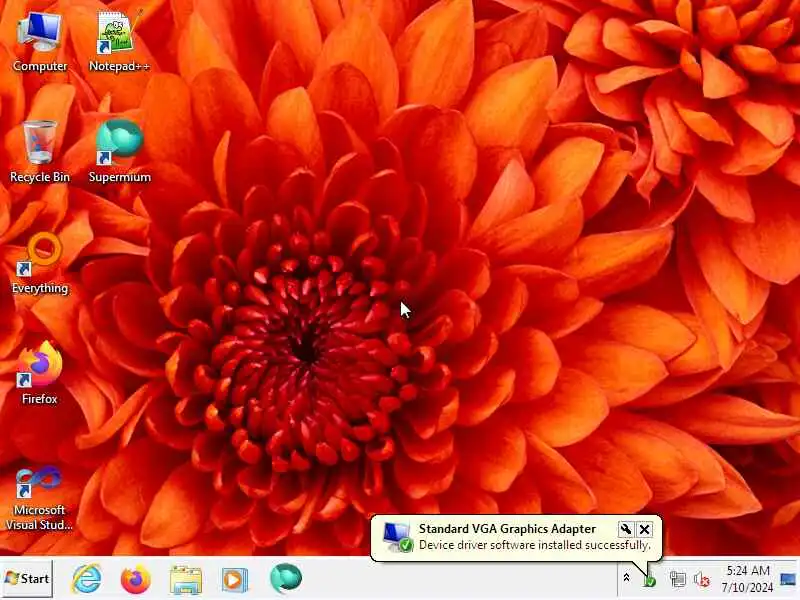This screenshot has width=800, height=600.
Task: Open the Start menu
Action: [x=27, y=579]
